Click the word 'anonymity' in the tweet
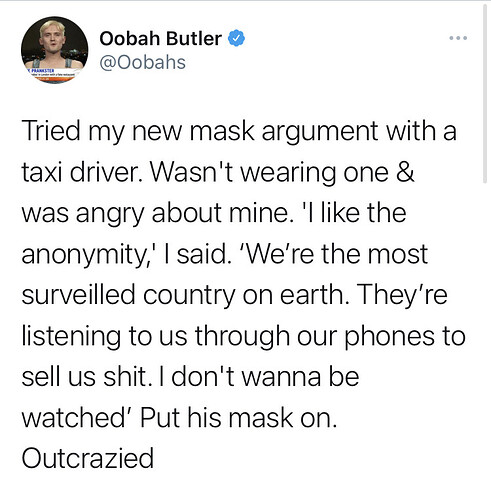Viewport: 491px width, 500px height. tap(82, 256)
